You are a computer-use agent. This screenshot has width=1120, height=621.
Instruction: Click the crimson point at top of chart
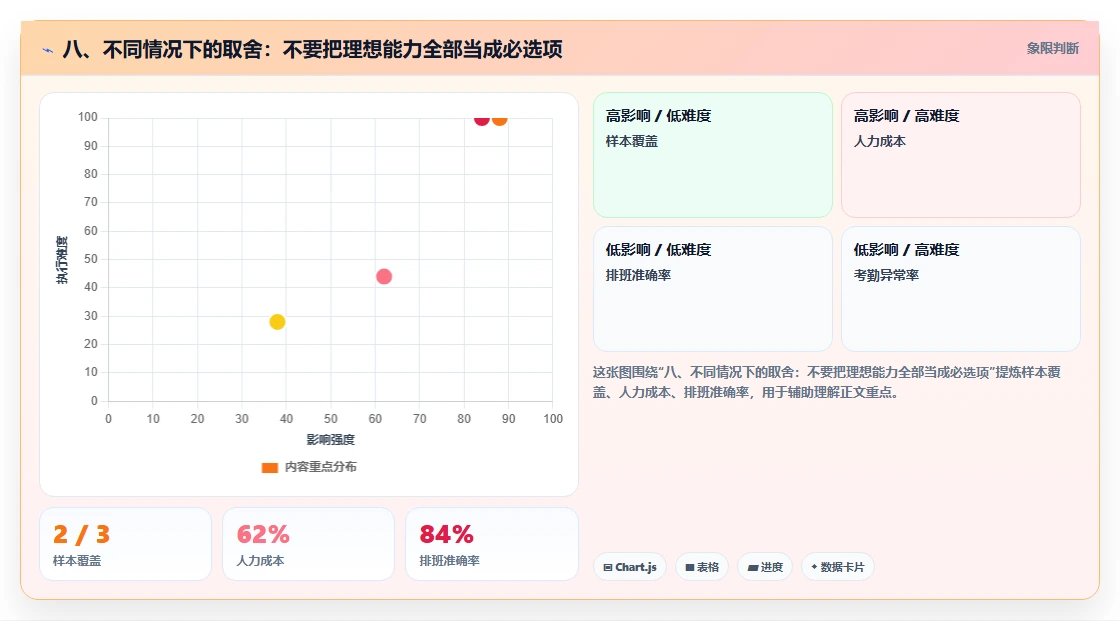tap(481, 119)
